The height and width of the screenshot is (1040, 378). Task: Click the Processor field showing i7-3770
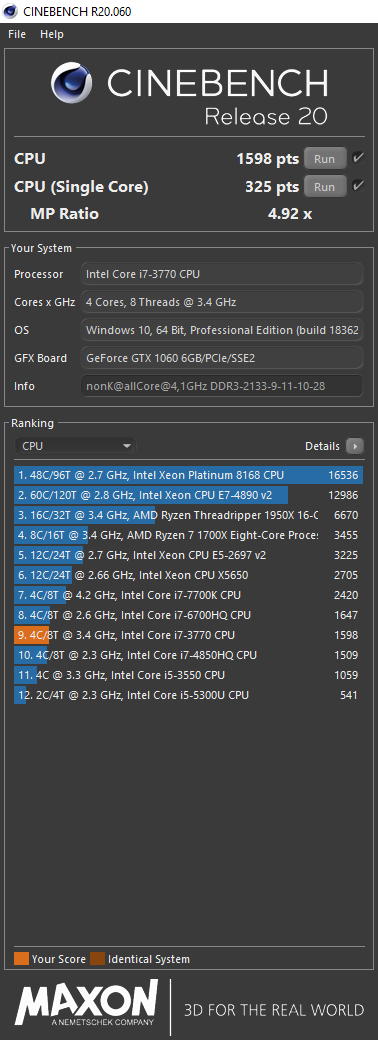(222, 274)
